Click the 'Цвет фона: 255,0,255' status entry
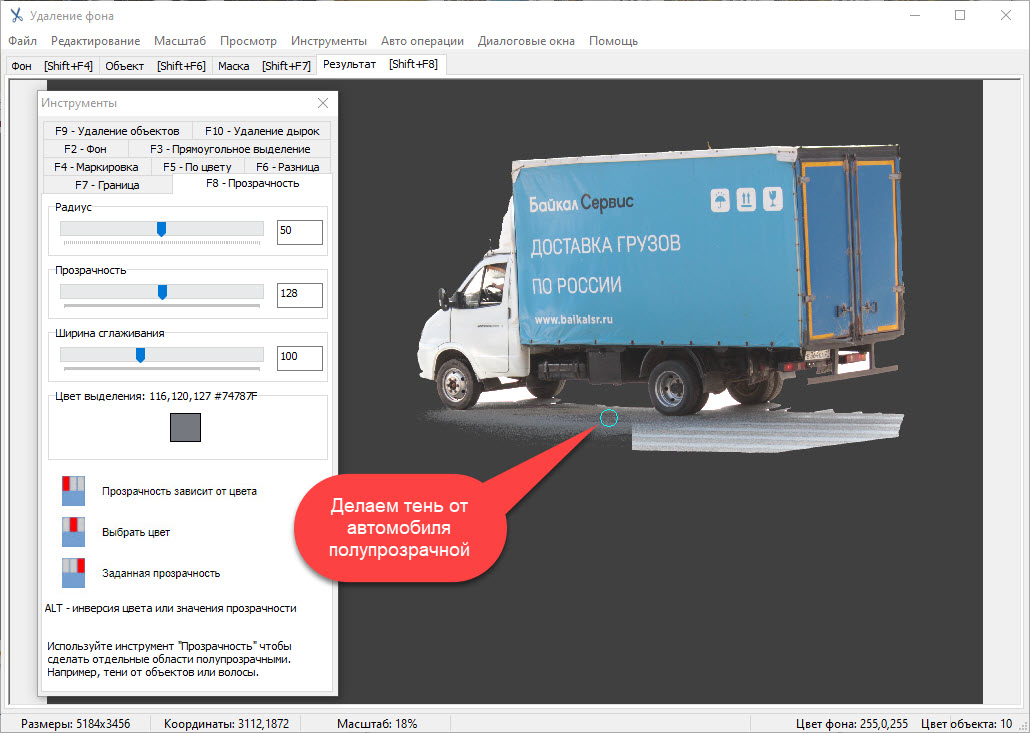This screenshot has width=1030, height=733. coord(852,724)
